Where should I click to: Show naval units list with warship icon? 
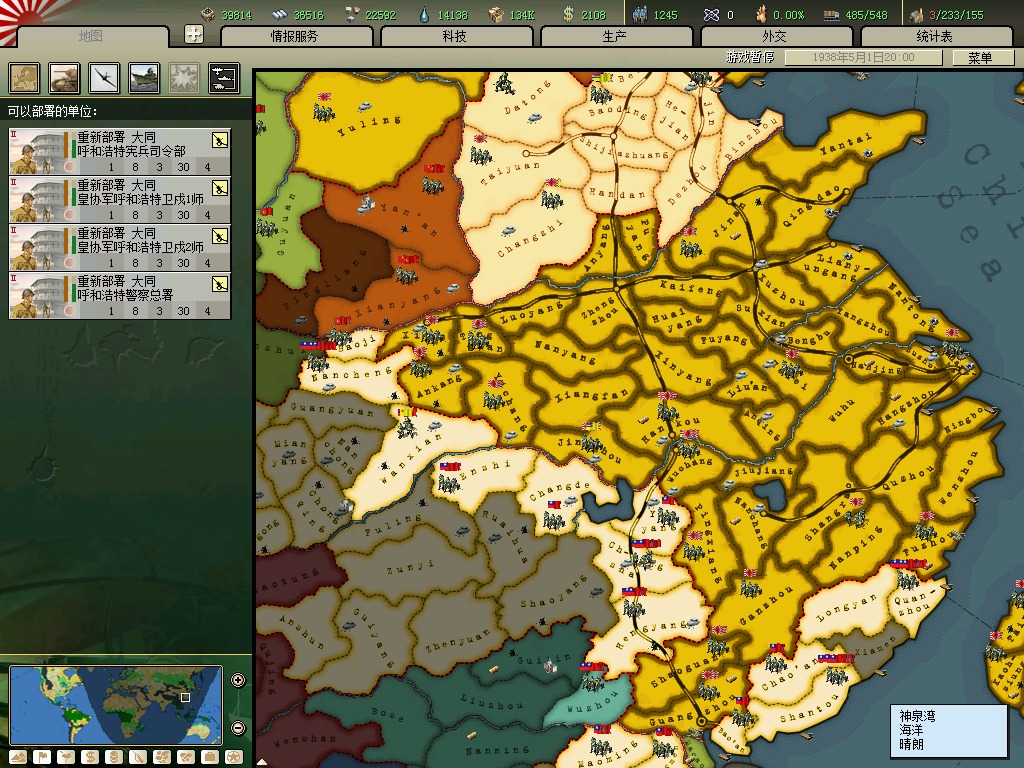(x=144, y=78)
